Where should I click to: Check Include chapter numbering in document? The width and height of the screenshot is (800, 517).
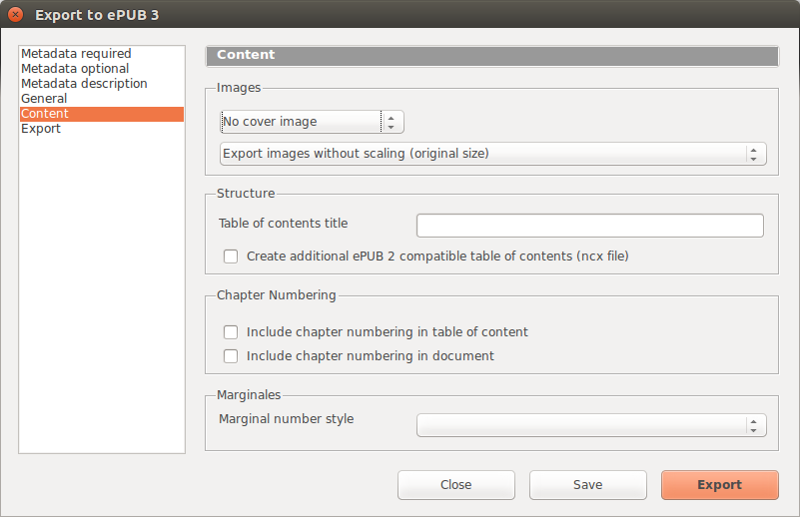(x=231, y=356)
